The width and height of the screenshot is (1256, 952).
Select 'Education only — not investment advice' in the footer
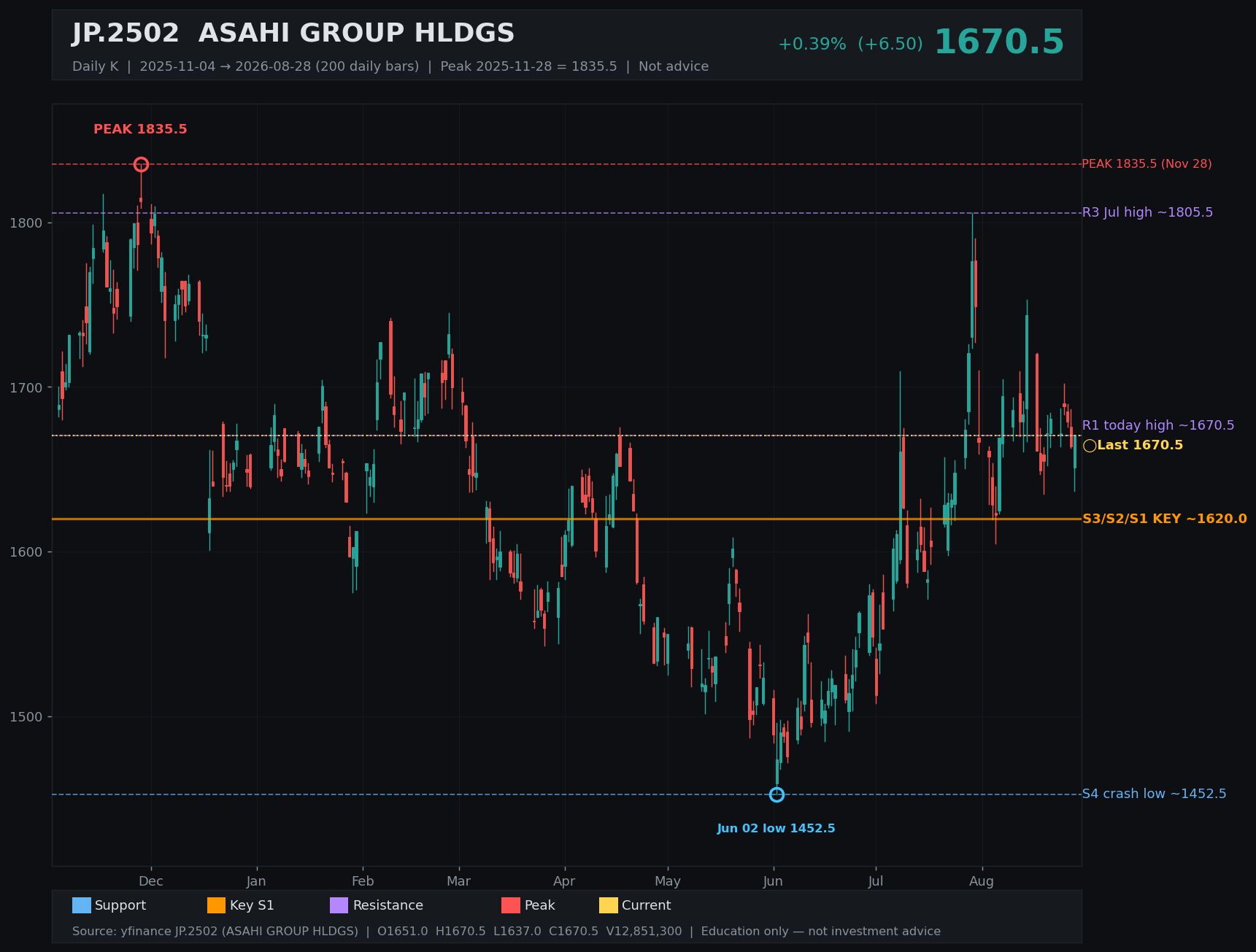(x=821, y=932)
